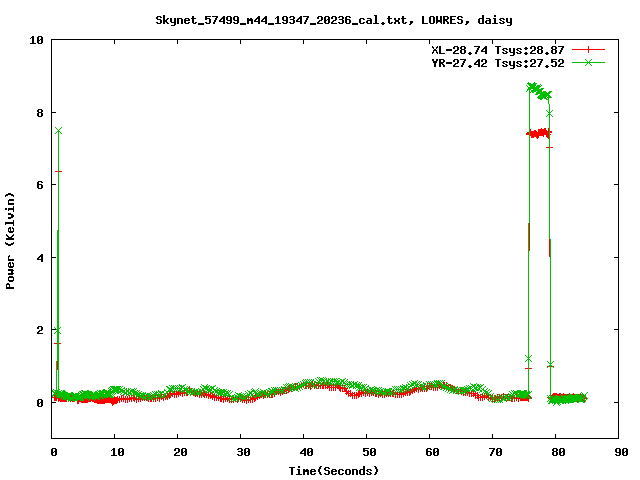The height and width of the screenshot is (480, 640).
Task: Click the green calibration plateau near 8.7 Kelvin
Action: [539, 91]
